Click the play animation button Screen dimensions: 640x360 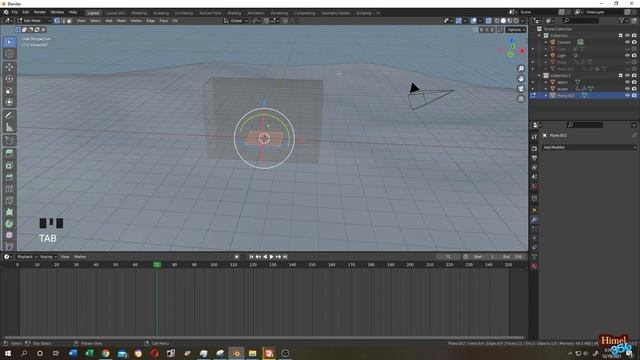click(x=271, y=257)
